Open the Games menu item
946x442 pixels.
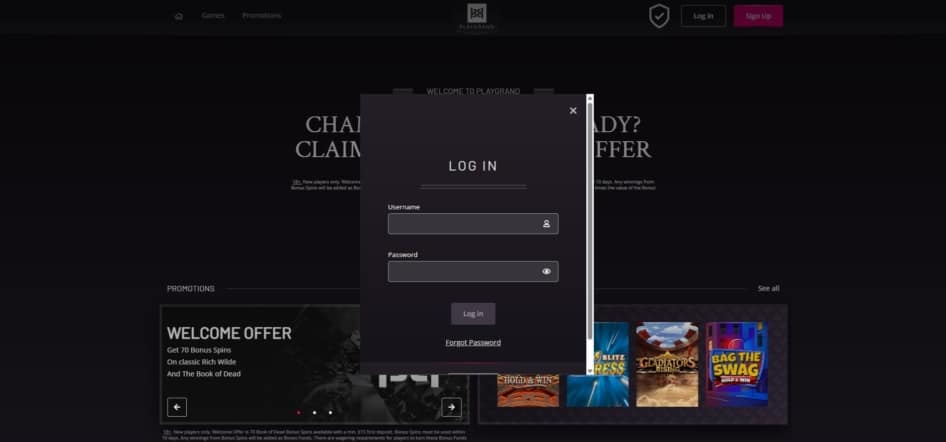click(x=213, y=16)
